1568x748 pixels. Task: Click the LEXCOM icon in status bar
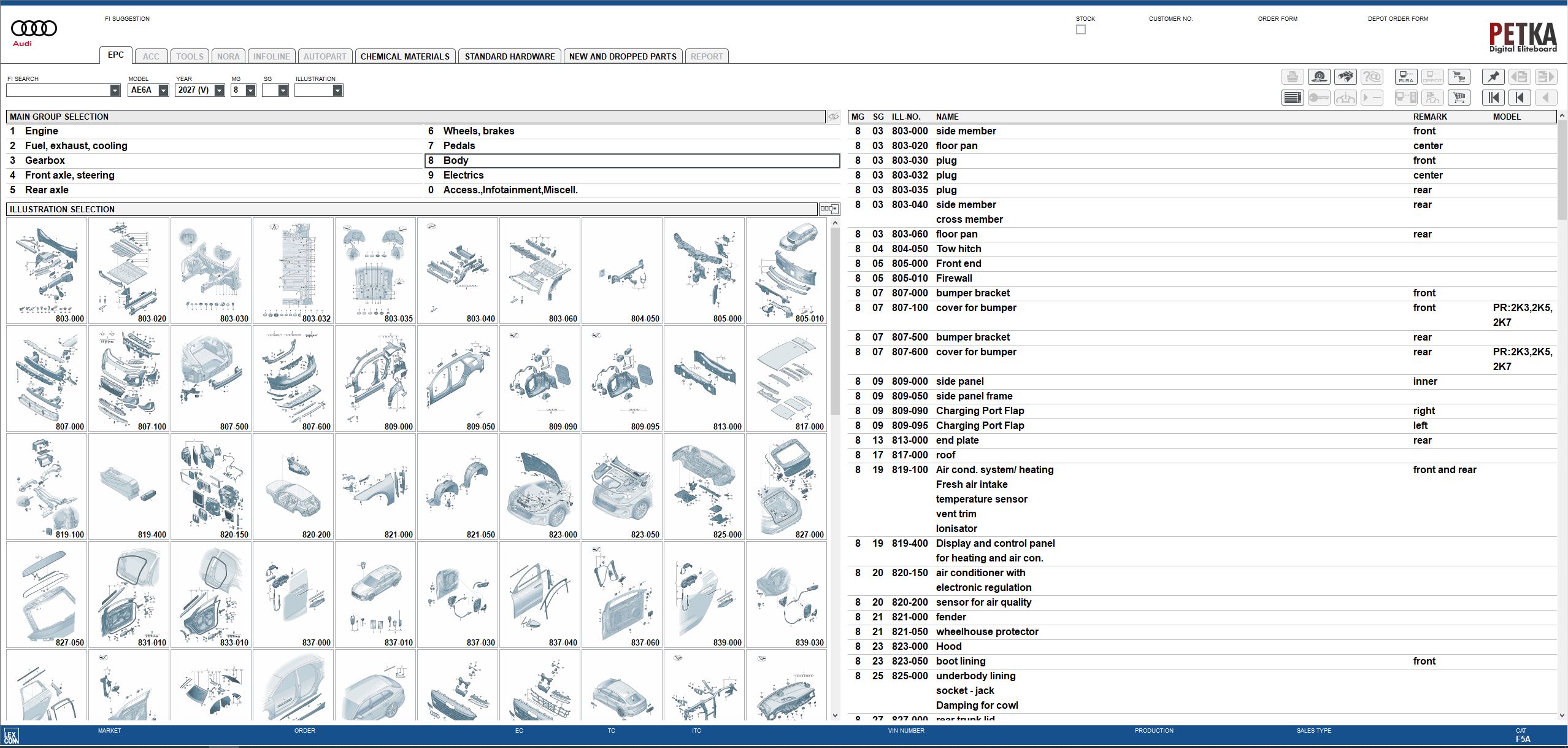11,736
